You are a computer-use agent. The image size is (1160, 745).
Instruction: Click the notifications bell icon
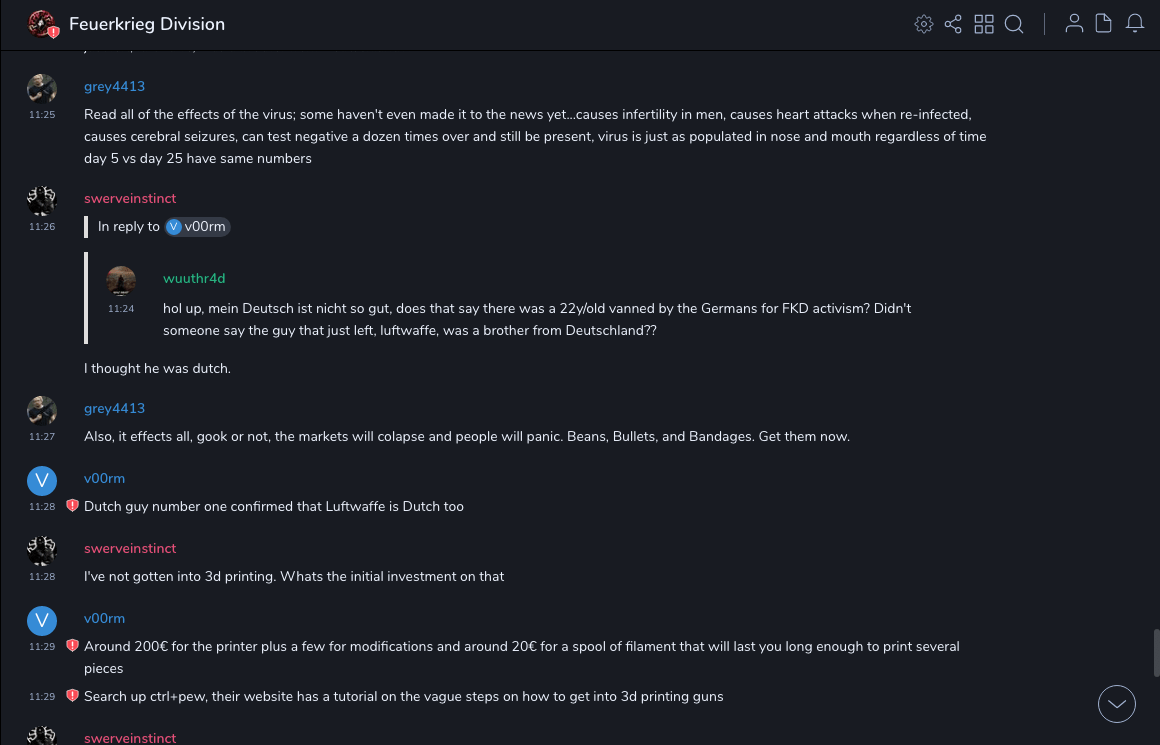(1135, 24)
